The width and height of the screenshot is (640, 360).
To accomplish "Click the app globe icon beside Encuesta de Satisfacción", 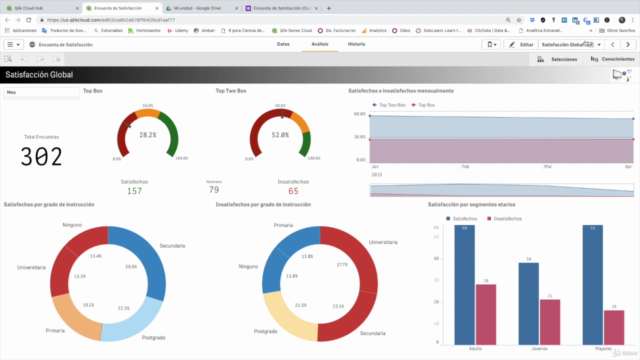I will click(x=32, y=44).
